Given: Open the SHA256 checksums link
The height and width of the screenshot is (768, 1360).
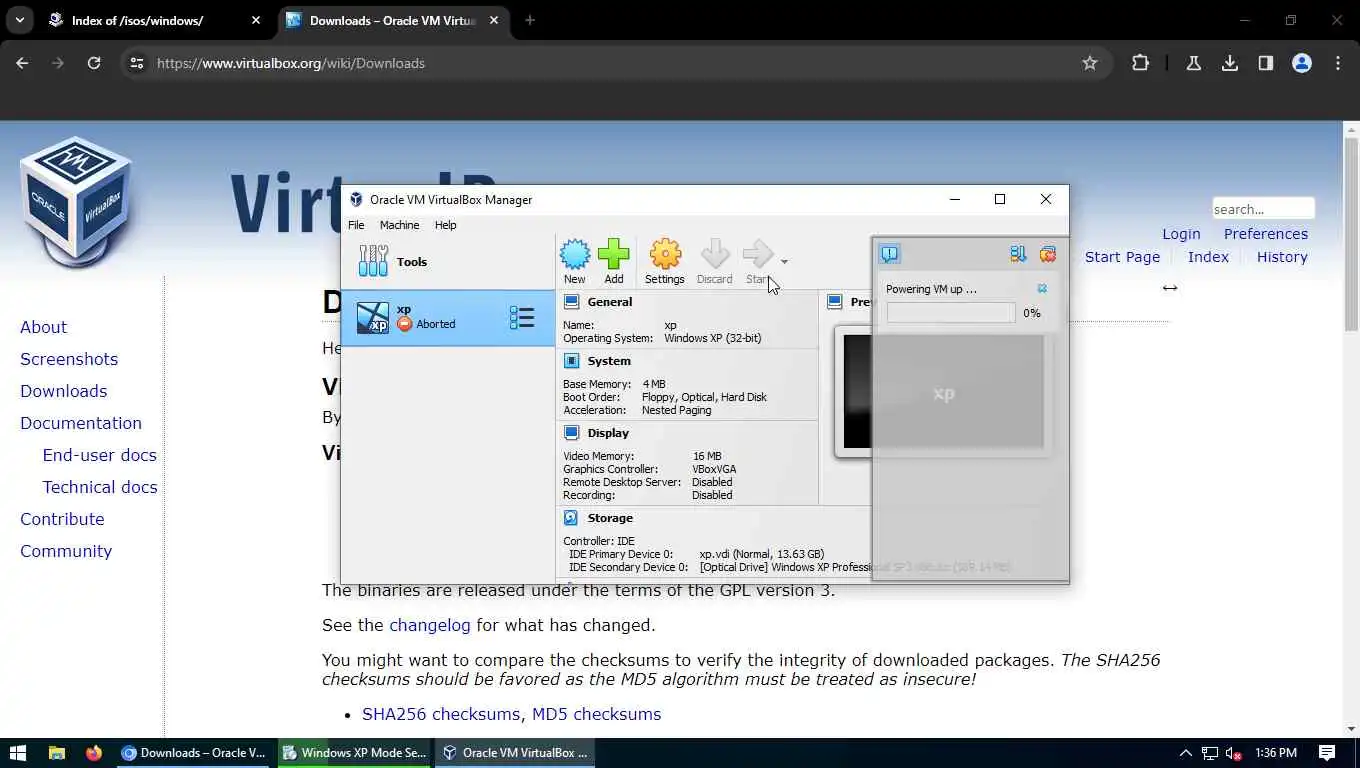Looking at the screenshot, I should 441,714.
